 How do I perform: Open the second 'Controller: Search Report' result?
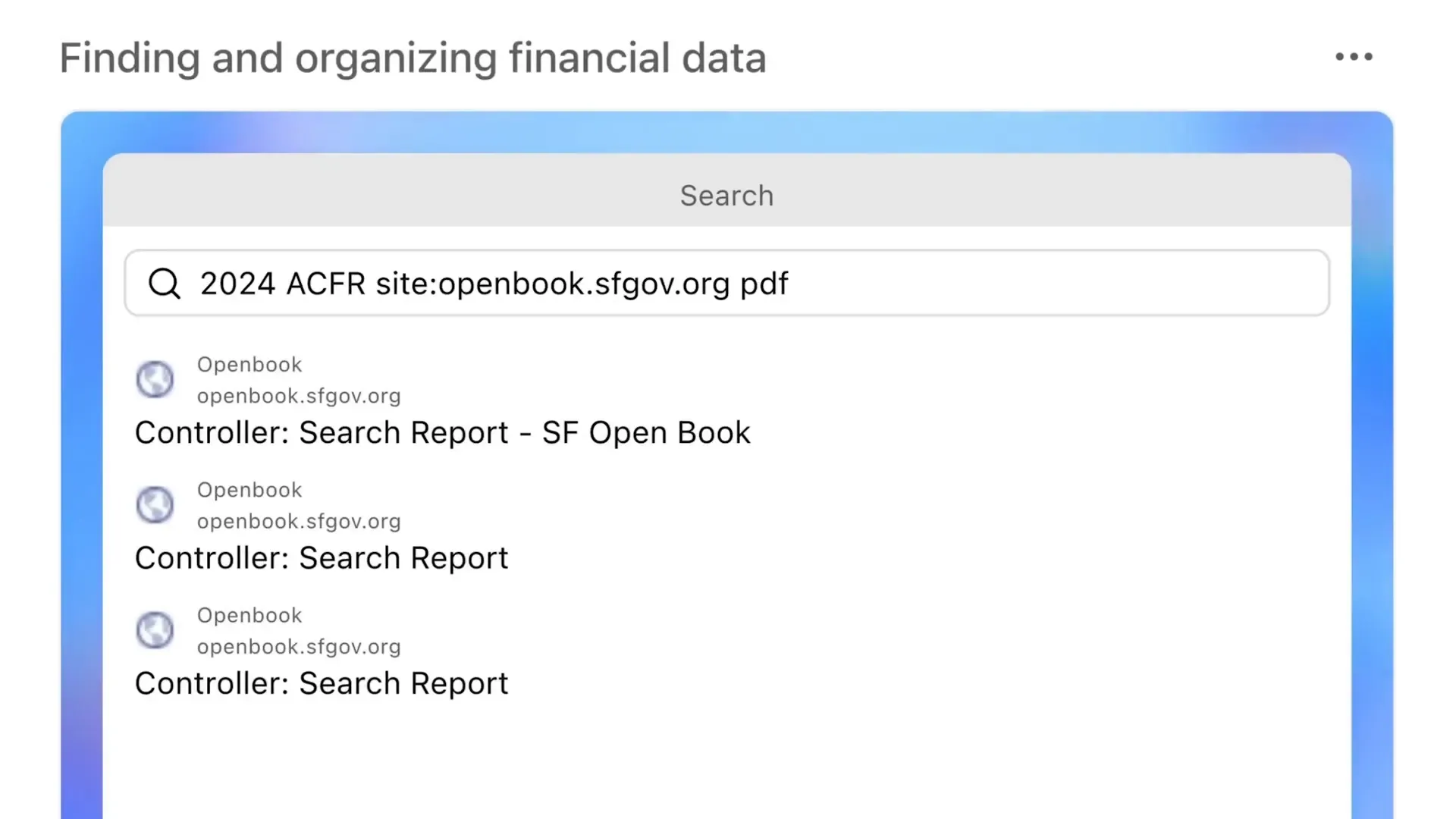click(x=322, y=558)
